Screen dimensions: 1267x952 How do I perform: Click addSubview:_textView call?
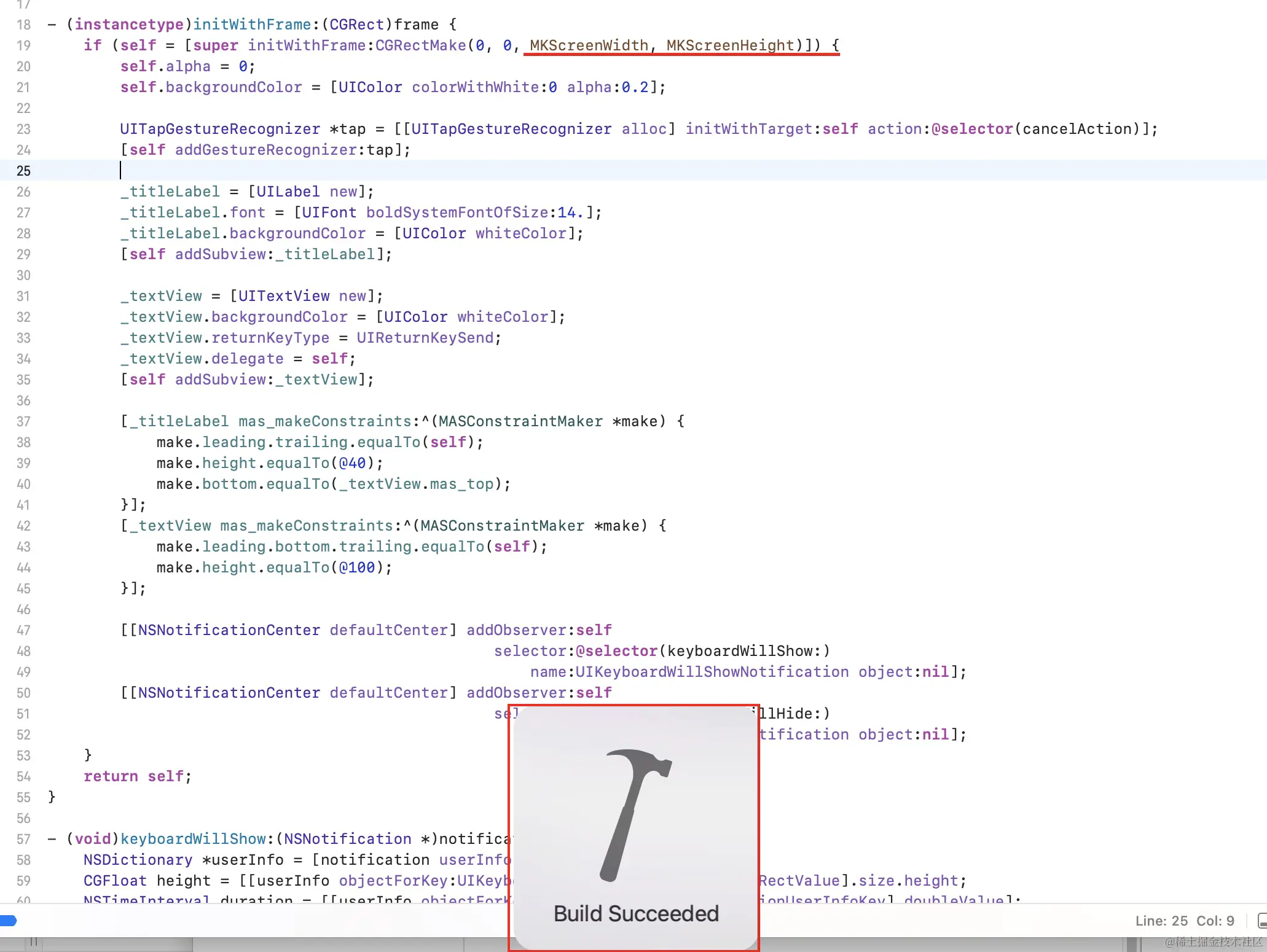coord(265,380)
